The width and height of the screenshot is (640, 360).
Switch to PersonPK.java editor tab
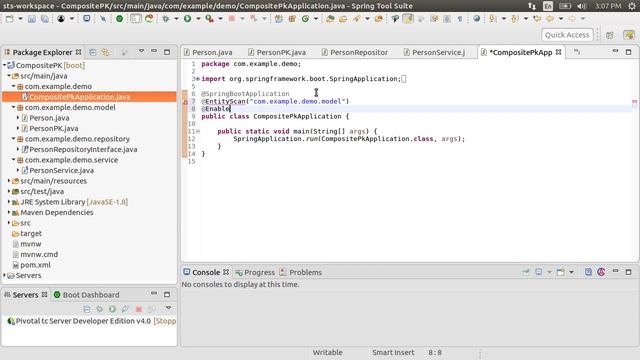click(277, 52)
